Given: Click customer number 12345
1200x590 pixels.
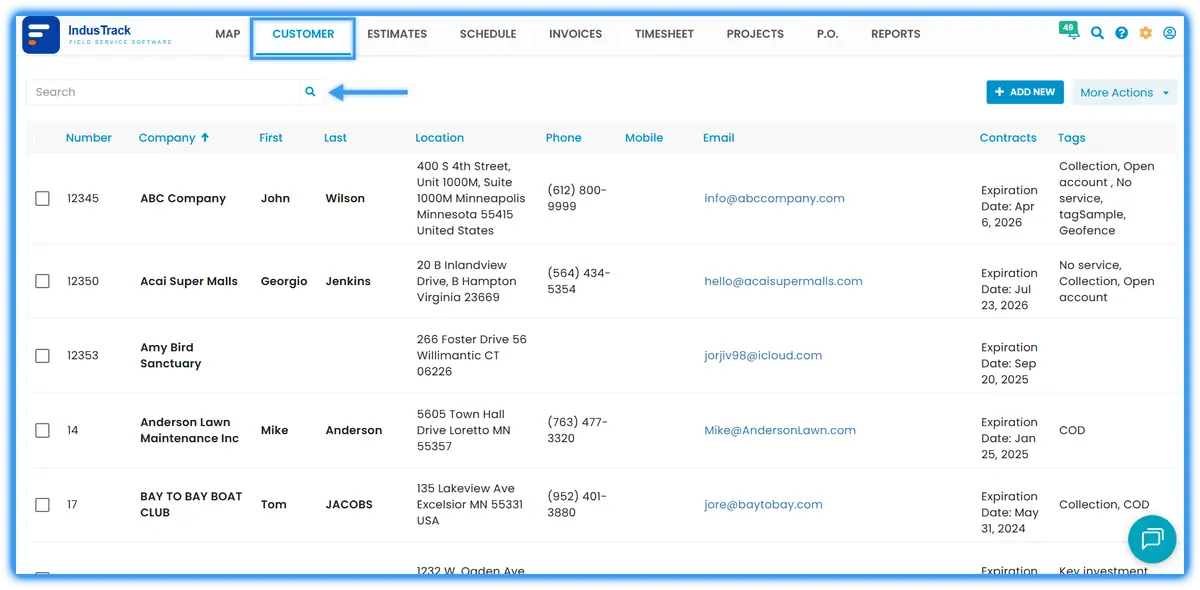Looking at the screenshot, I should 83,199.
